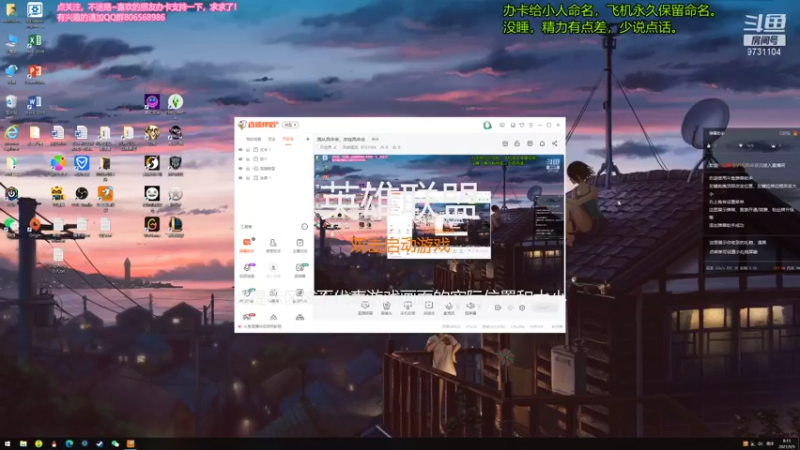Viewport: 800px width, 450px height.
Task: Collapse the toolbox section with the minus circle
Action: [305, 227]
